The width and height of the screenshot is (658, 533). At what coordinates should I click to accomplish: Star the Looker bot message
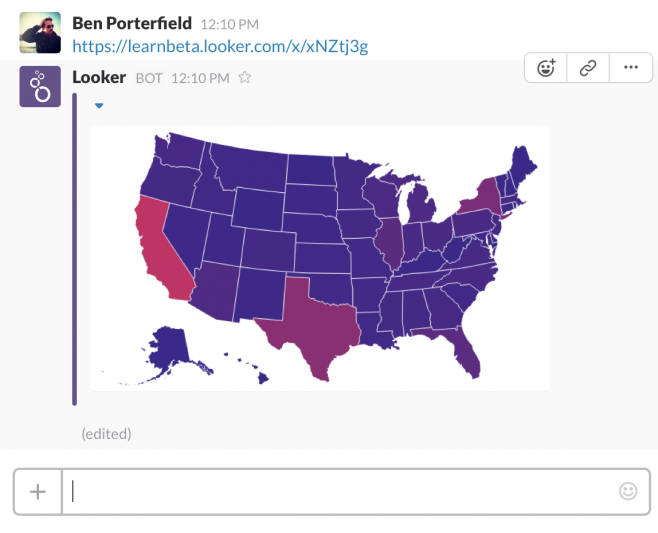245,77
